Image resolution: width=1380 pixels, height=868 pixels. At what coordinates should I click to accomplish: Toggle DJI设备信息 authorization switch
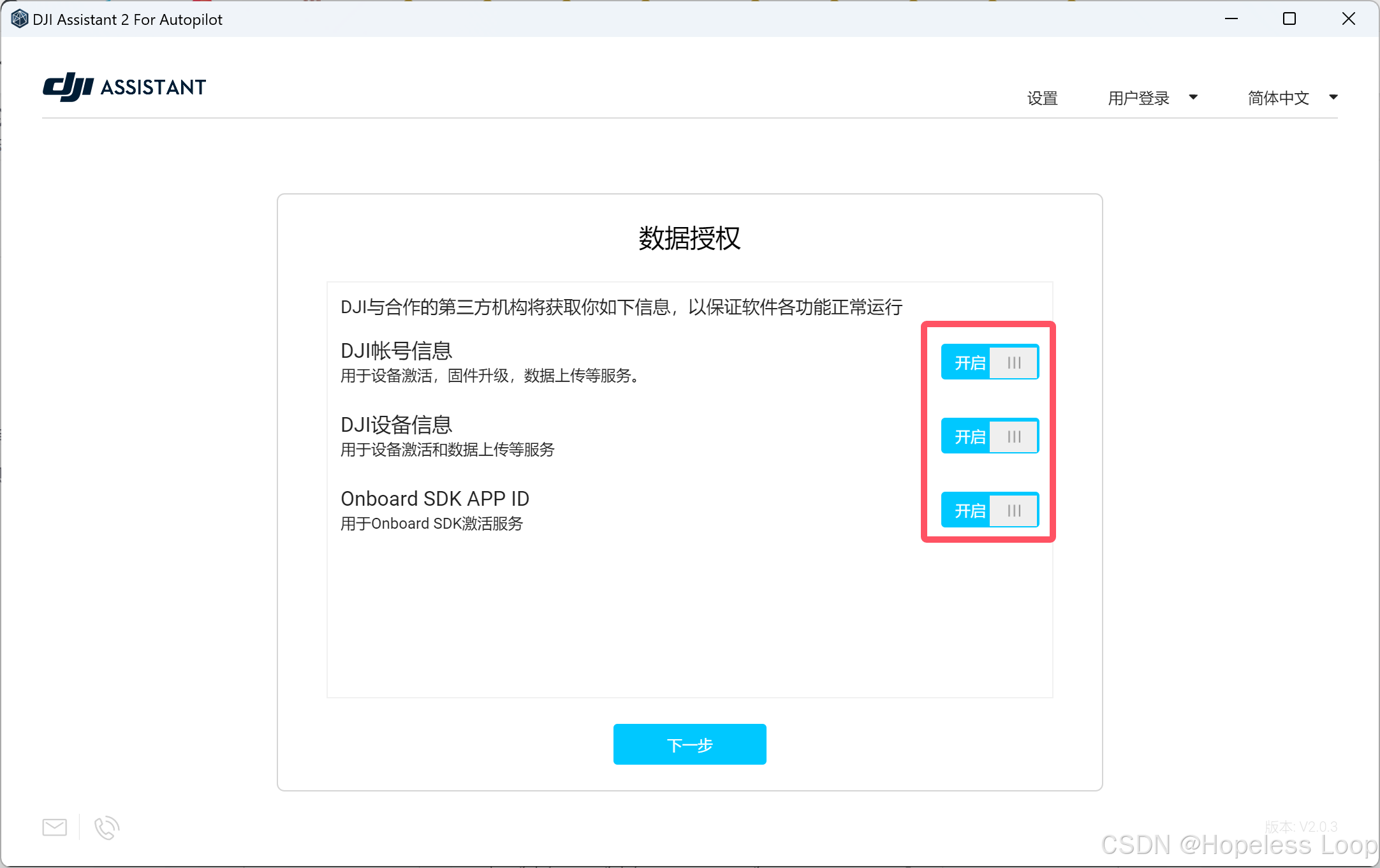point(990,436)
